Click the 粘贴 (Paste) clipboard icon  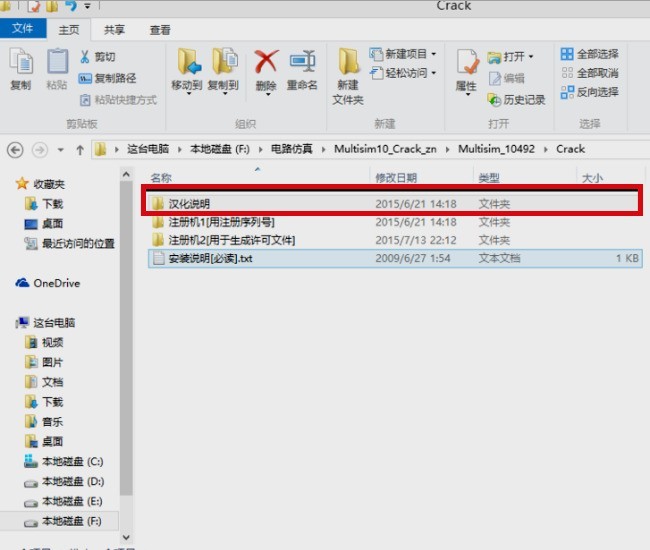[x=58, y=68]
